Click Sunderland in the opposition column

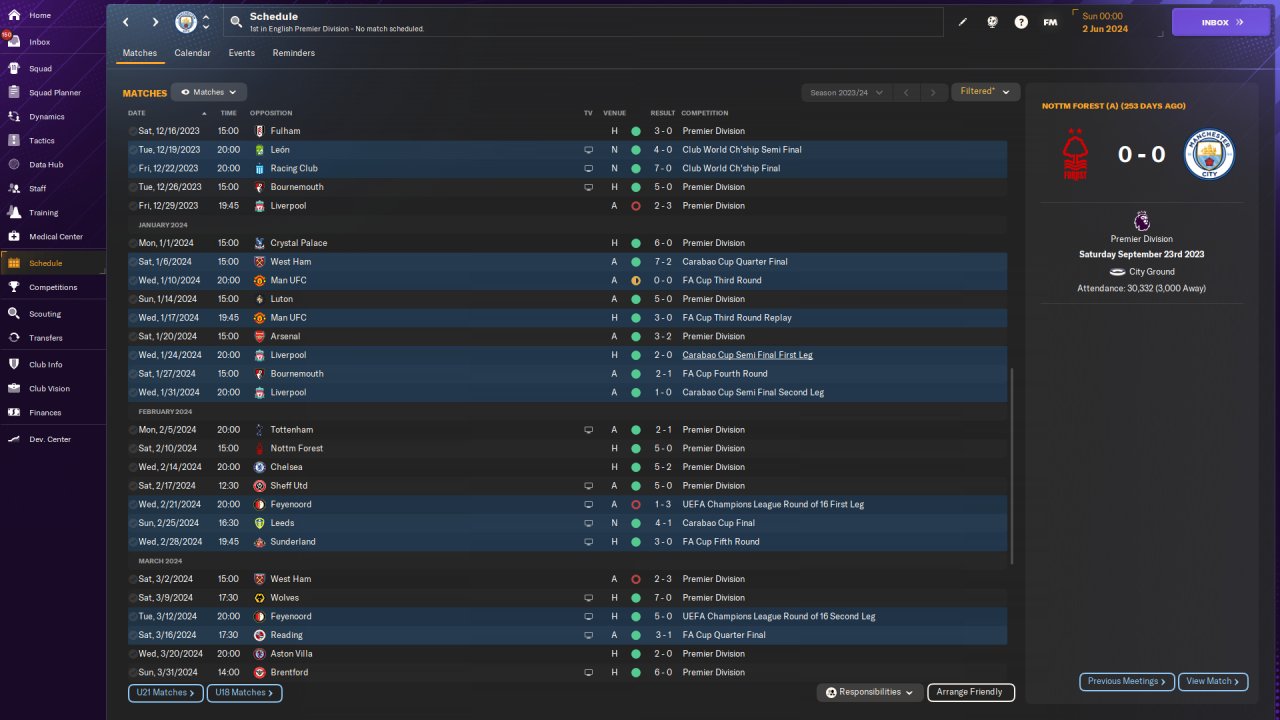click(293, 542)
